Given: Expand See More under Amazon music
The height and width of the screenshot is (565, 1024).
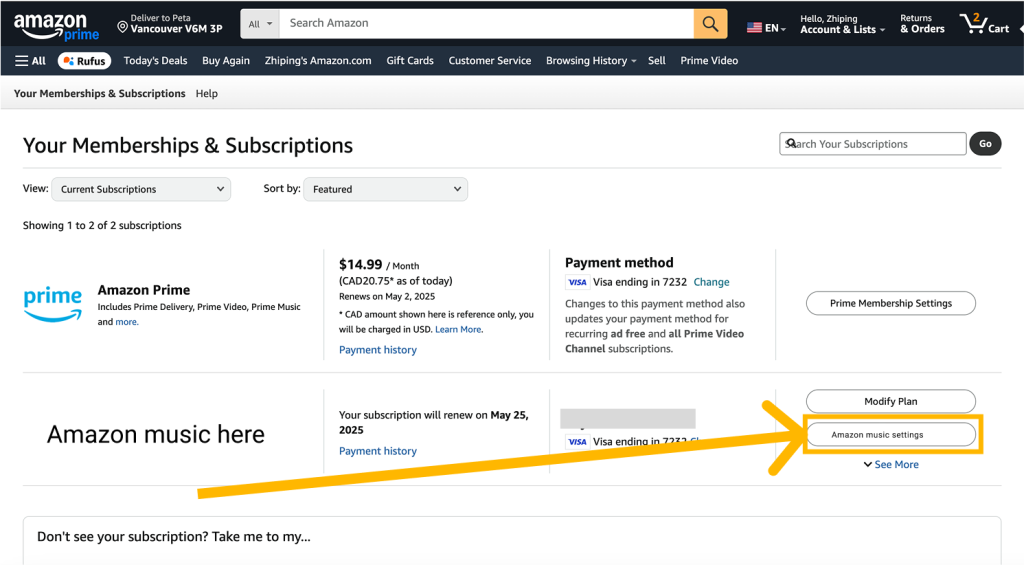Looking at the screenshot, I should pyautogui.click(x=891, y=464).
